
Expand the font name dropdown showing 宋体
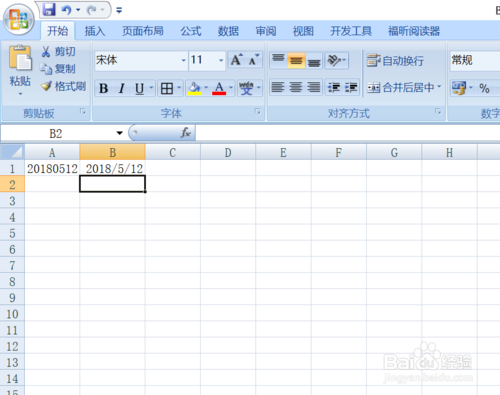(183, 60)
